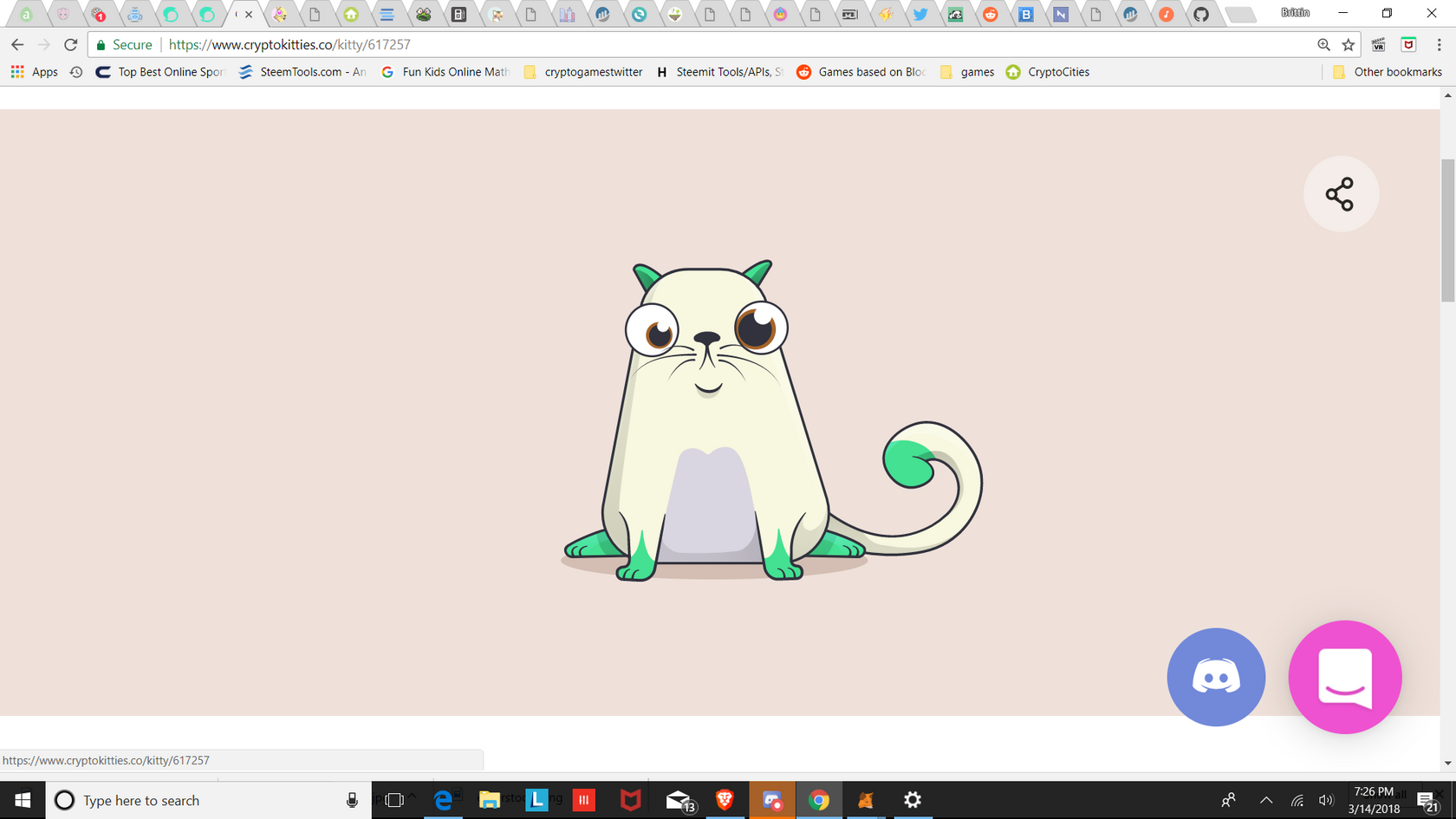
Task: Go back to the previous page
Action: pos(17,44)
